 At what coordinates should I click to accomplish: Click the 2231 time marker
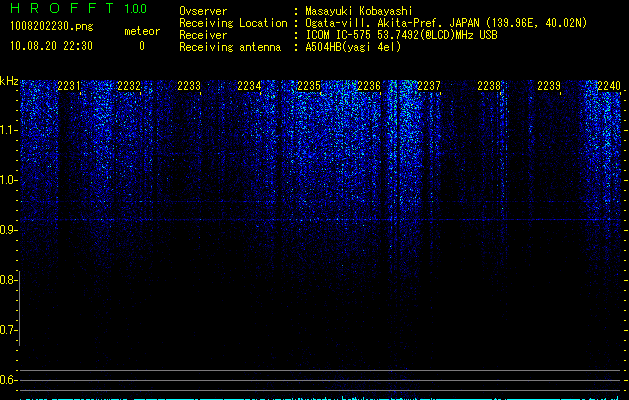[x=69, y=86]
